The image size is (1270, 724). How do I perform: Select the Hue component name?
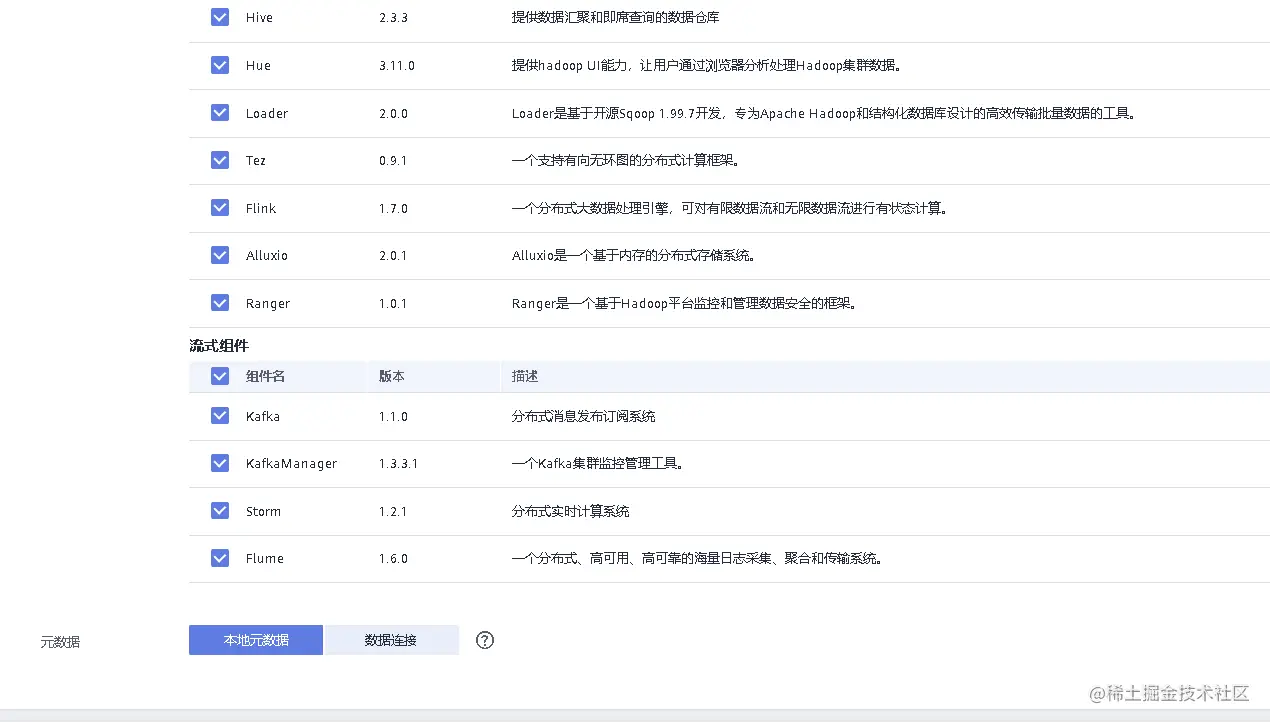coord(258,65)
